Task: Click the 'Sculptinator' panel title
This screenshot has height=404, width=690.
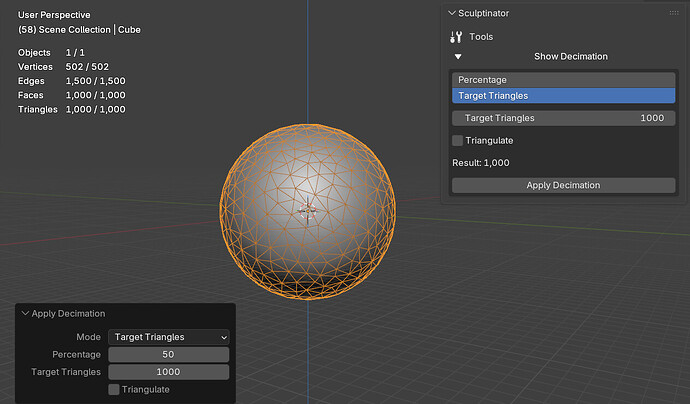Action: pyautogui.click(x=484, y=13)
